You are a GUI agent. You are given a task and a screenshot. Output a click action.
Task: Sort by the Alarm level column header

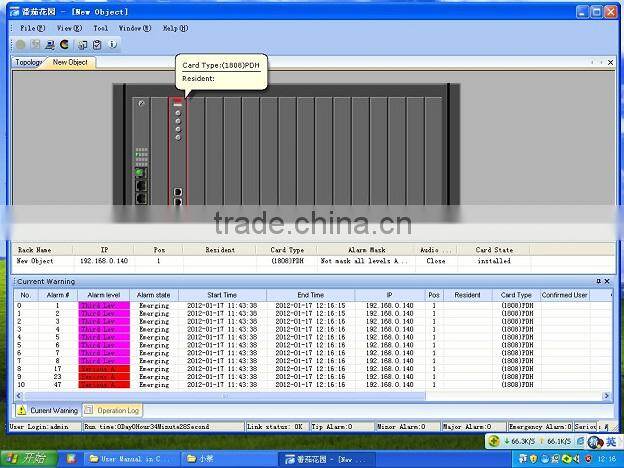coord(105,295)
